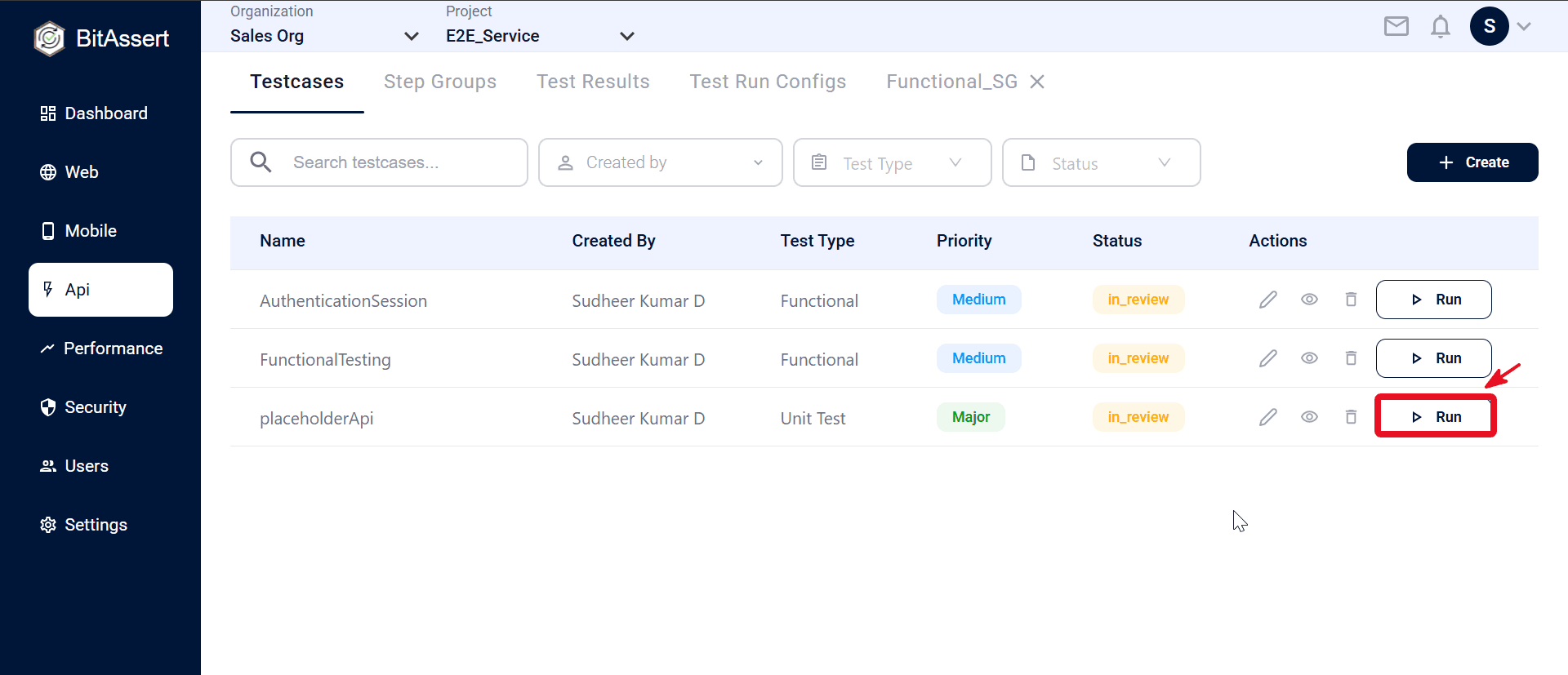The image size is (1568, 675).
Task: Open the Status filter dropdown
Action: [1102, 162]
